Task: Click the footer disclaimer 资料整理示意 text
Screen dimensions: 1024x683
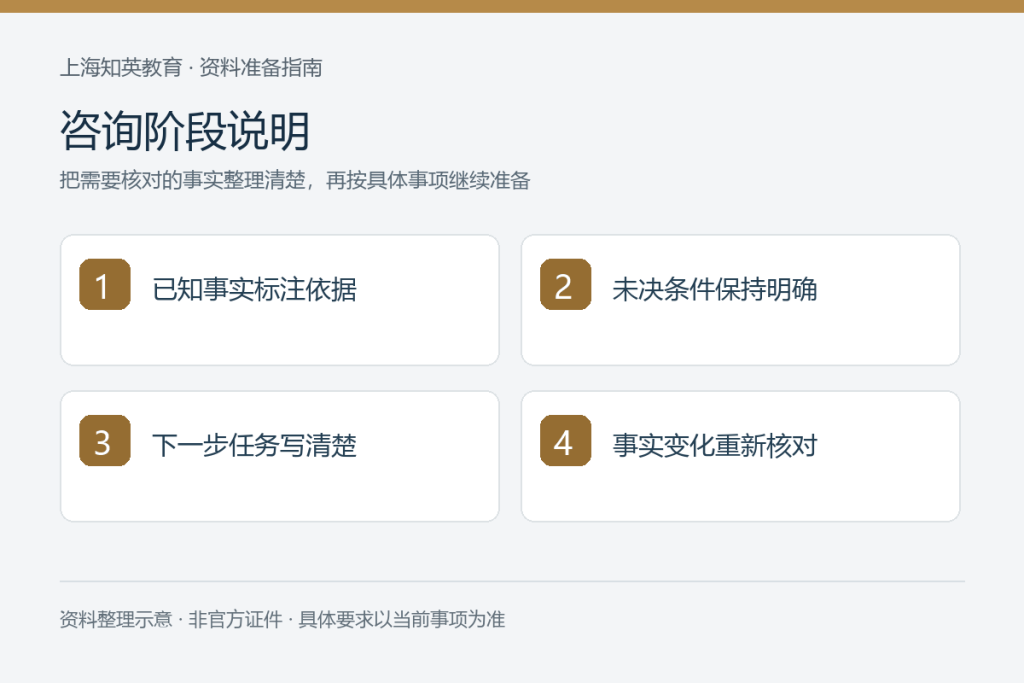Action: tap(116, 619)
